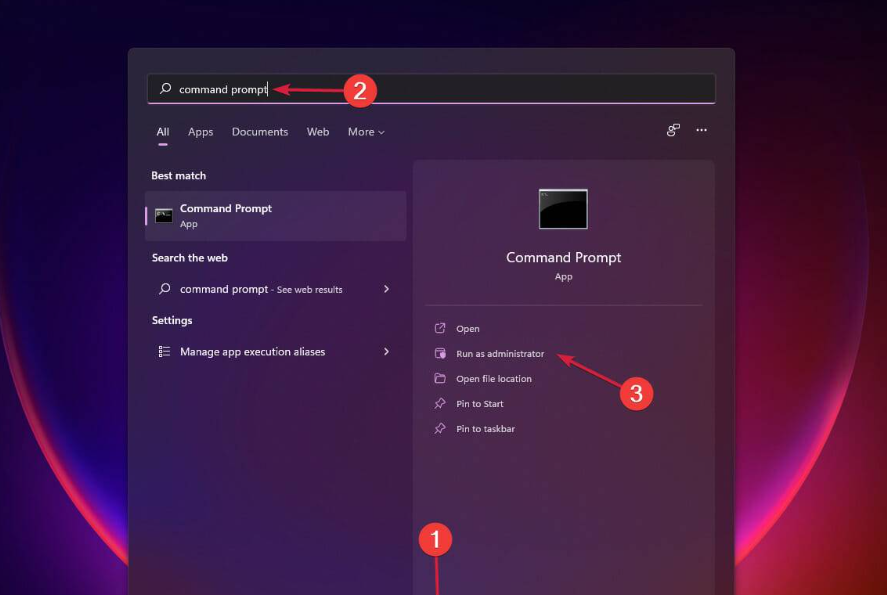Click the "Best match" heading text
This screenshot has height=595, width=887.
click(179, 176)
